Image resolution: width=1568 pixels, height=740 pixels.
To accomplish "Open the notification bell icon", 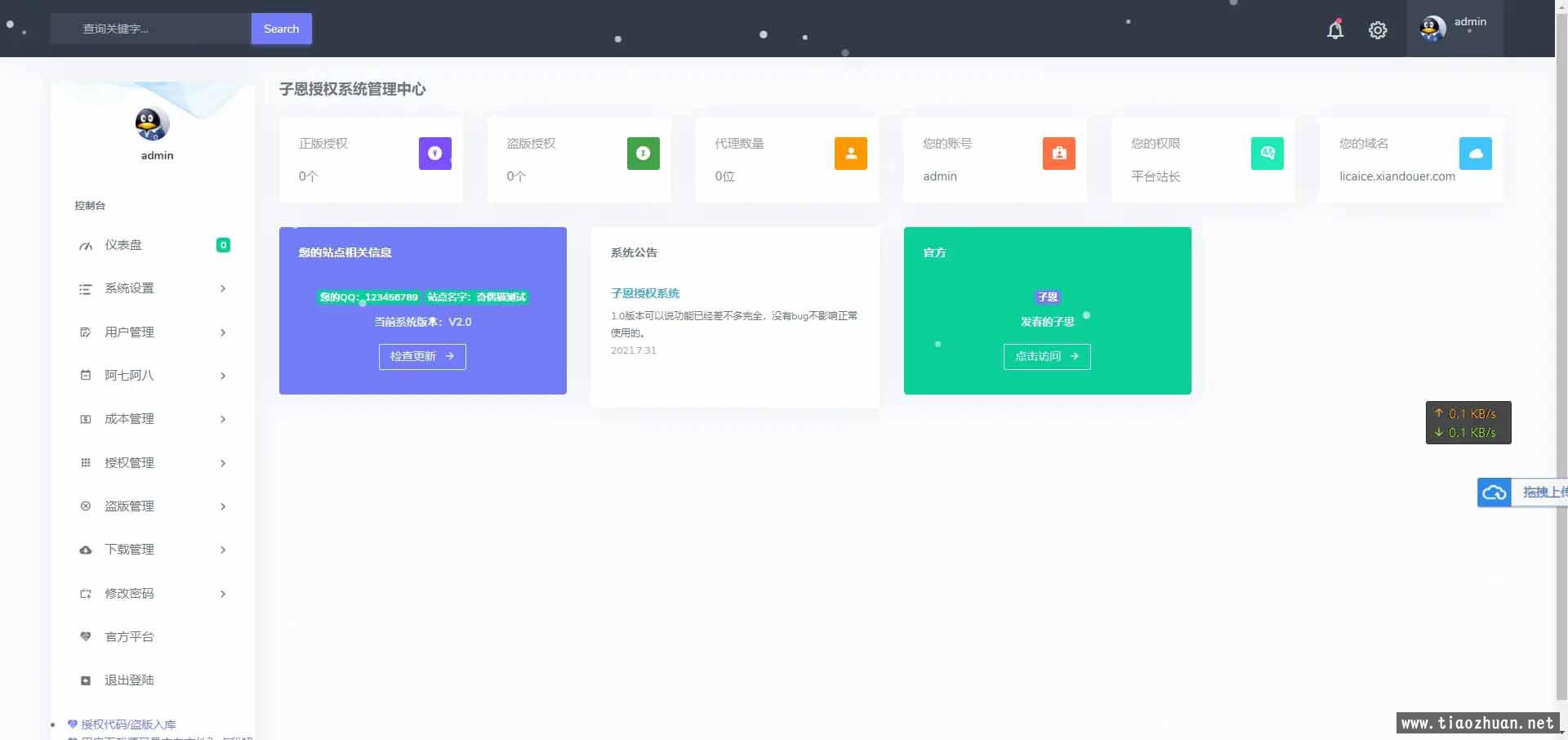I will tap(1335, 29).
